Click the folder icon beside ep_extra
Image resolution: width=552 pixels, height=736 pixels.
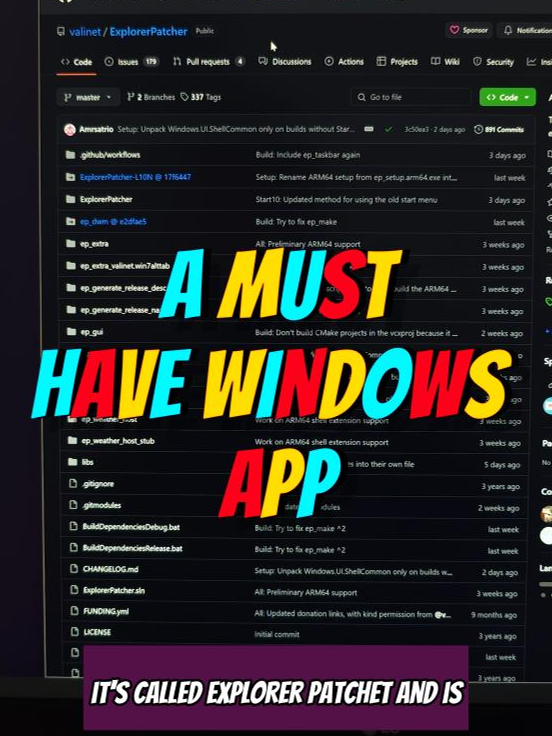pyautogui.click(x=71, y=244)
